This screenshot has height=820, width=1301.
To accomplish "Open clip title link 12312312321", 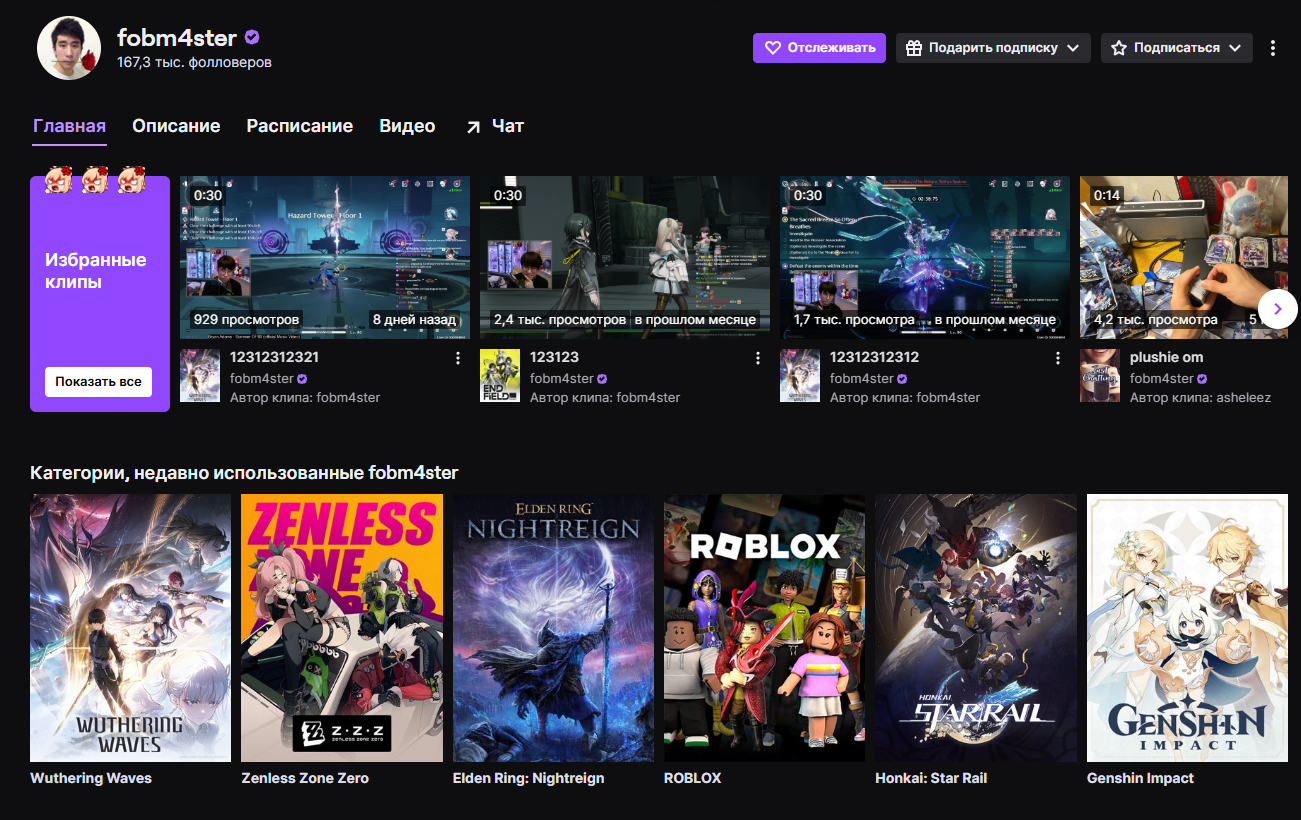I will (x=274, y=357).
